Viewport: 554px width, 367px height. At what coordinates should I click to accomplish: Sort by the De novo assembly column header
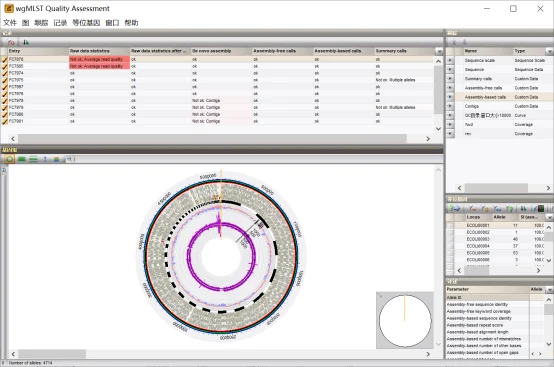coord(221,51)
